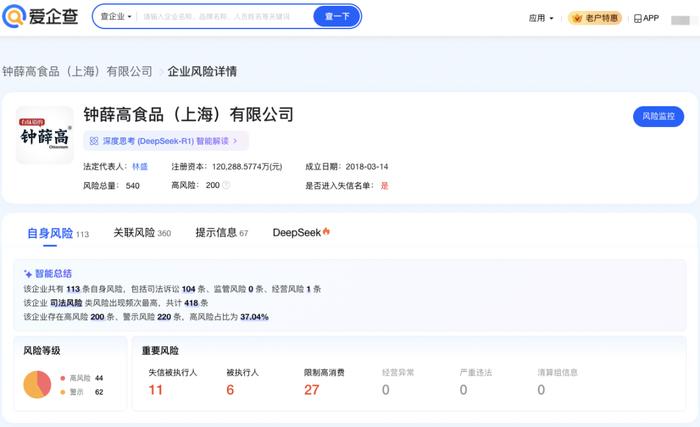Click the 警示 62 legend item
The image size is (700, 427).
(x=82, y=392)
